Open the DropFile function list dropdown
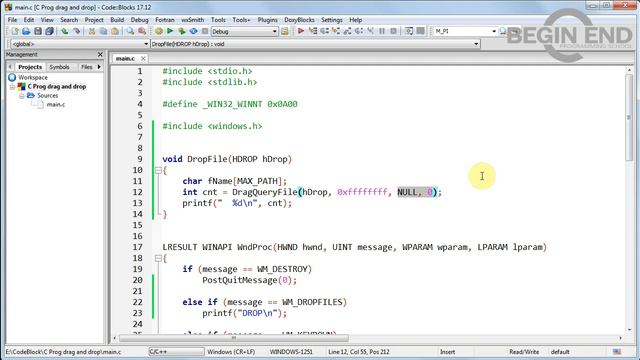640x360 pixels. point(476,44)
